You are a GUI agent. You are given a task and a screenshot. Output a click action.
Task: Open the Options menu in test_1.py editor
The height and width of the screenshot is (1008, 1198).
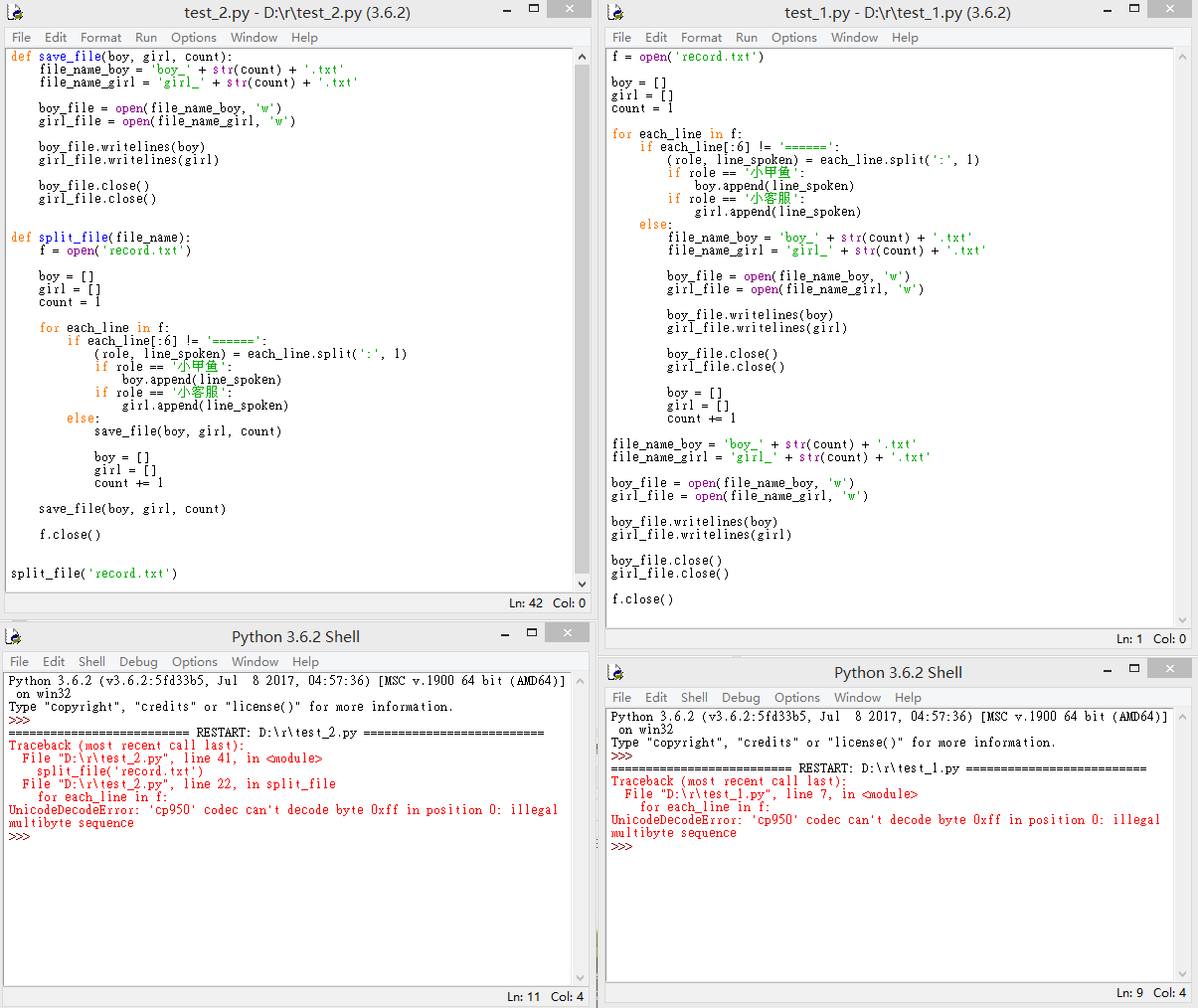pyautogui.click(x=793, y=38)
